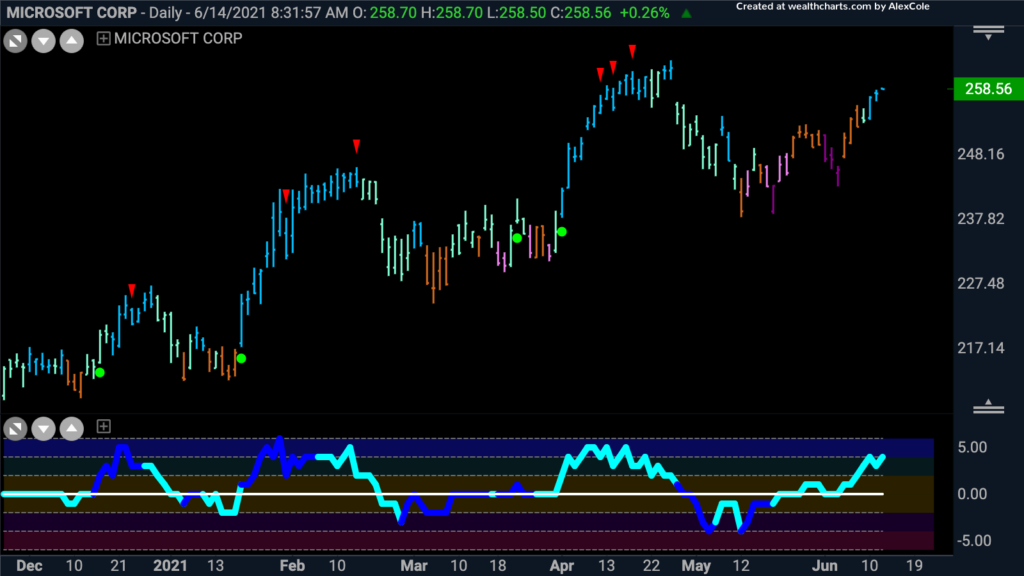Click the green dot marker in late March
This screenshot has height=576, width=1024.
pyautogui.click(x=517, y=238)
